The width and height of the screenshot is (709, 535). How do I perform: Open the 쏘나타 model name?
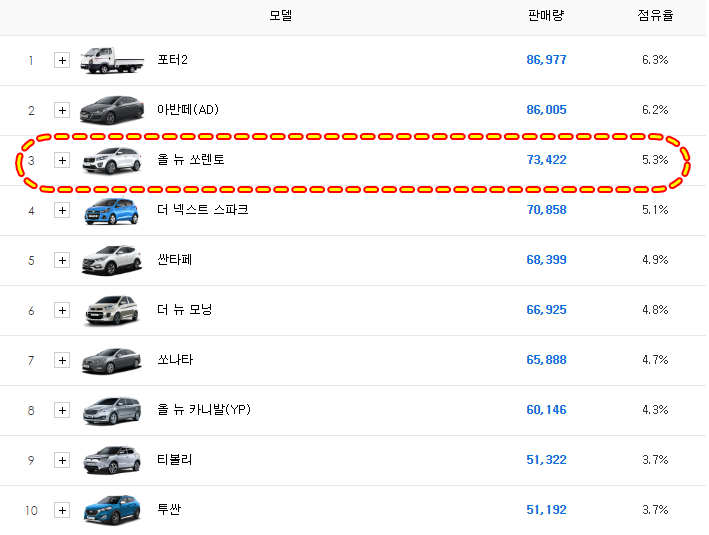[175, 360]
